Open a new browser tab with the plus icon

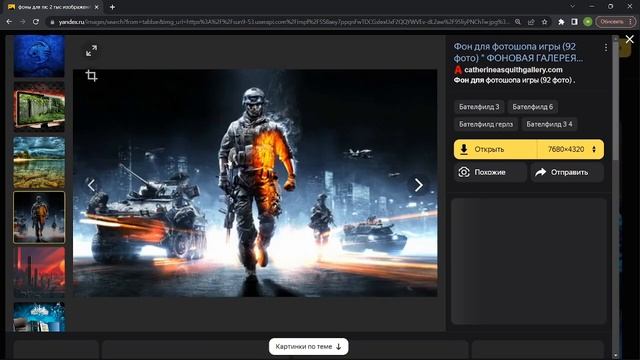coord(112,7)
